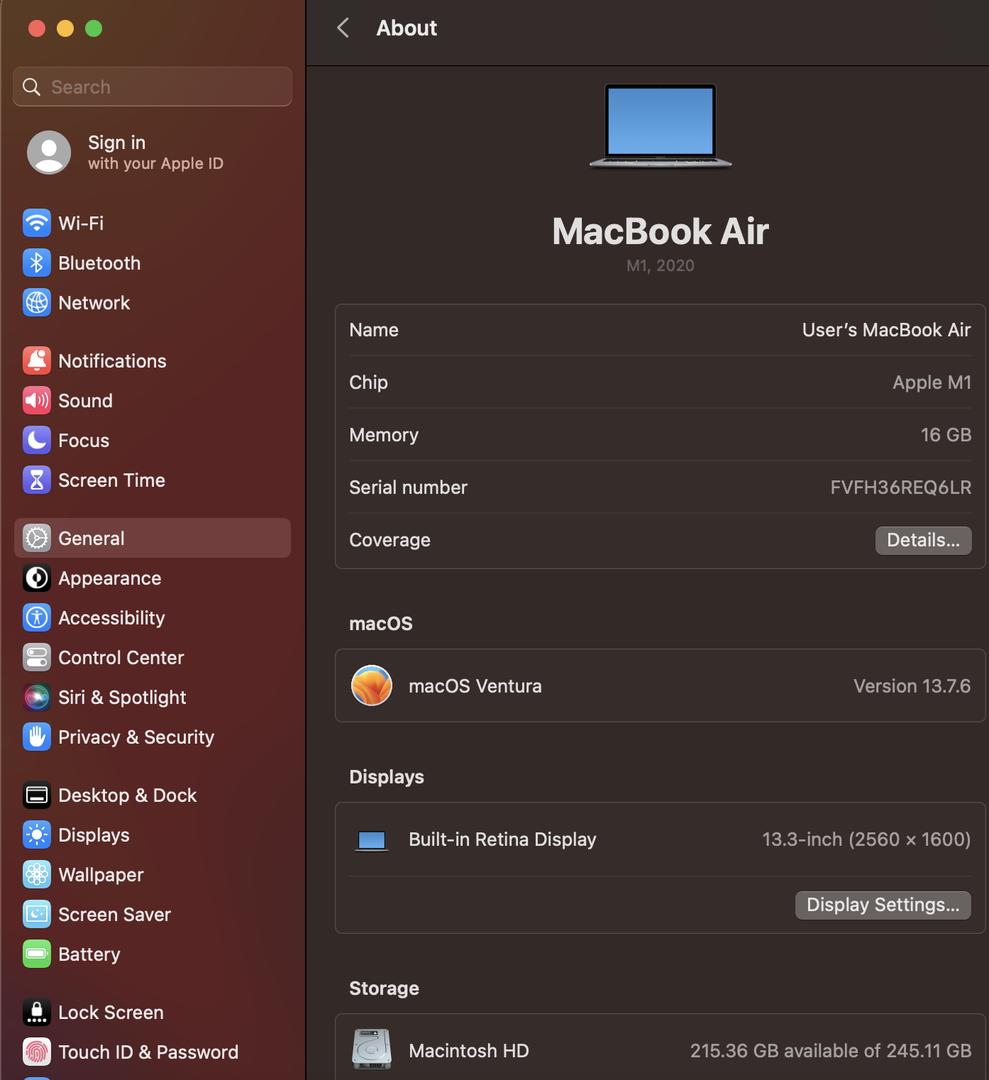Click the Control Center icon
This screenshot has height=1080, width=989.
click(x=37, y=657)
